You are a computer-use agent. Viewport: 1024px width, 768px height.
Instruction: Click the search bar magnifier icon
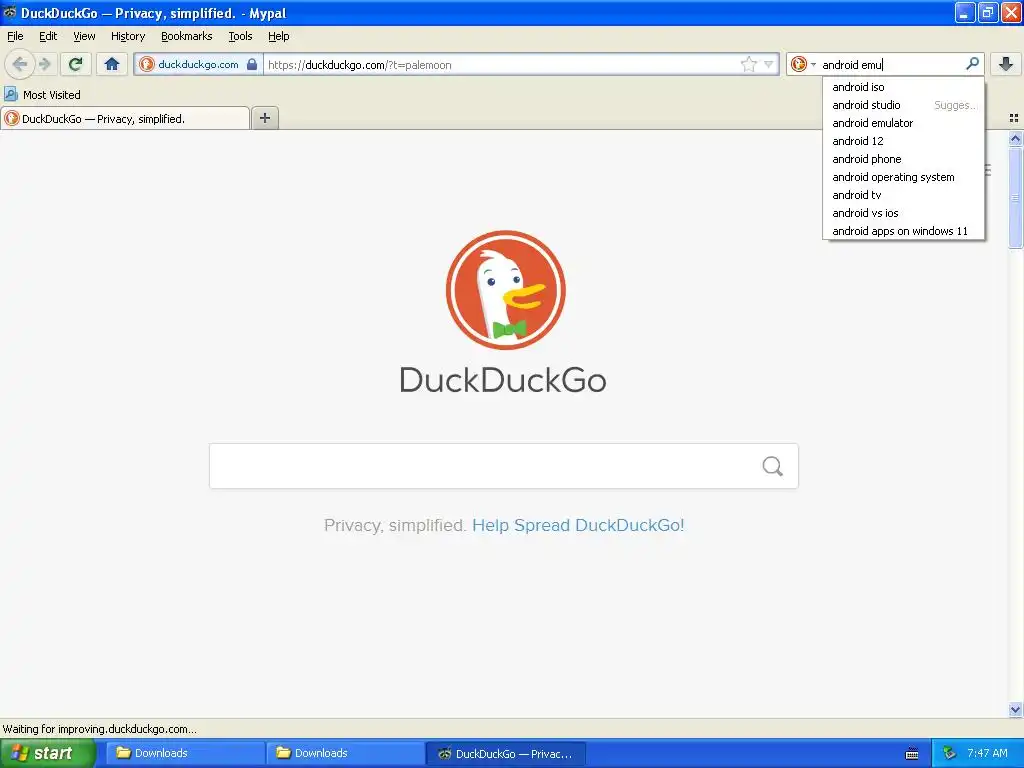click(972, 63)
